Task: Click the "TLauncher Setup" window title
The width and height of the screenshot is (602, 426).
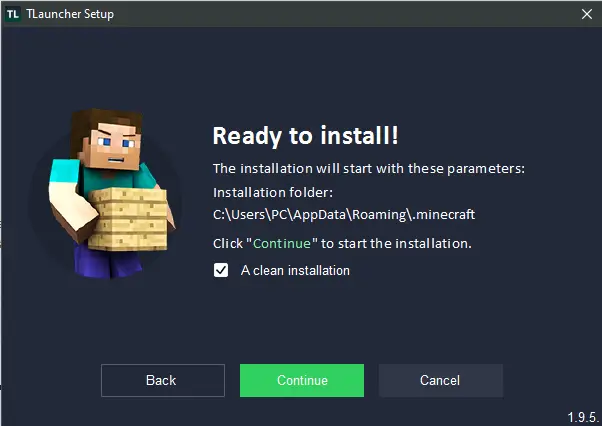Action: click(x=70, y=14)
